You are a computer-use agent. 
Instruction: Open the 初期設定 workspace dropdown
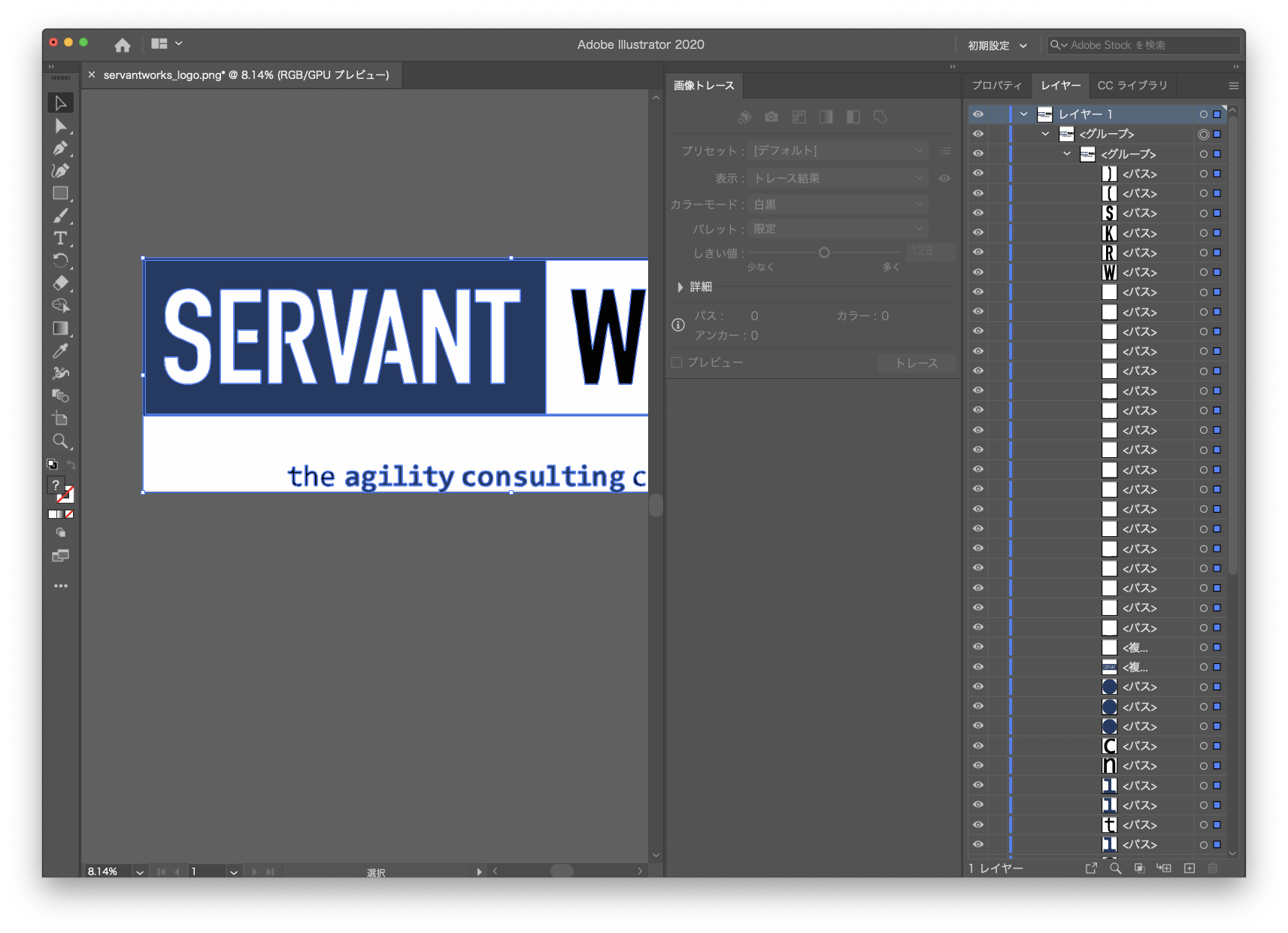(997, 45)
